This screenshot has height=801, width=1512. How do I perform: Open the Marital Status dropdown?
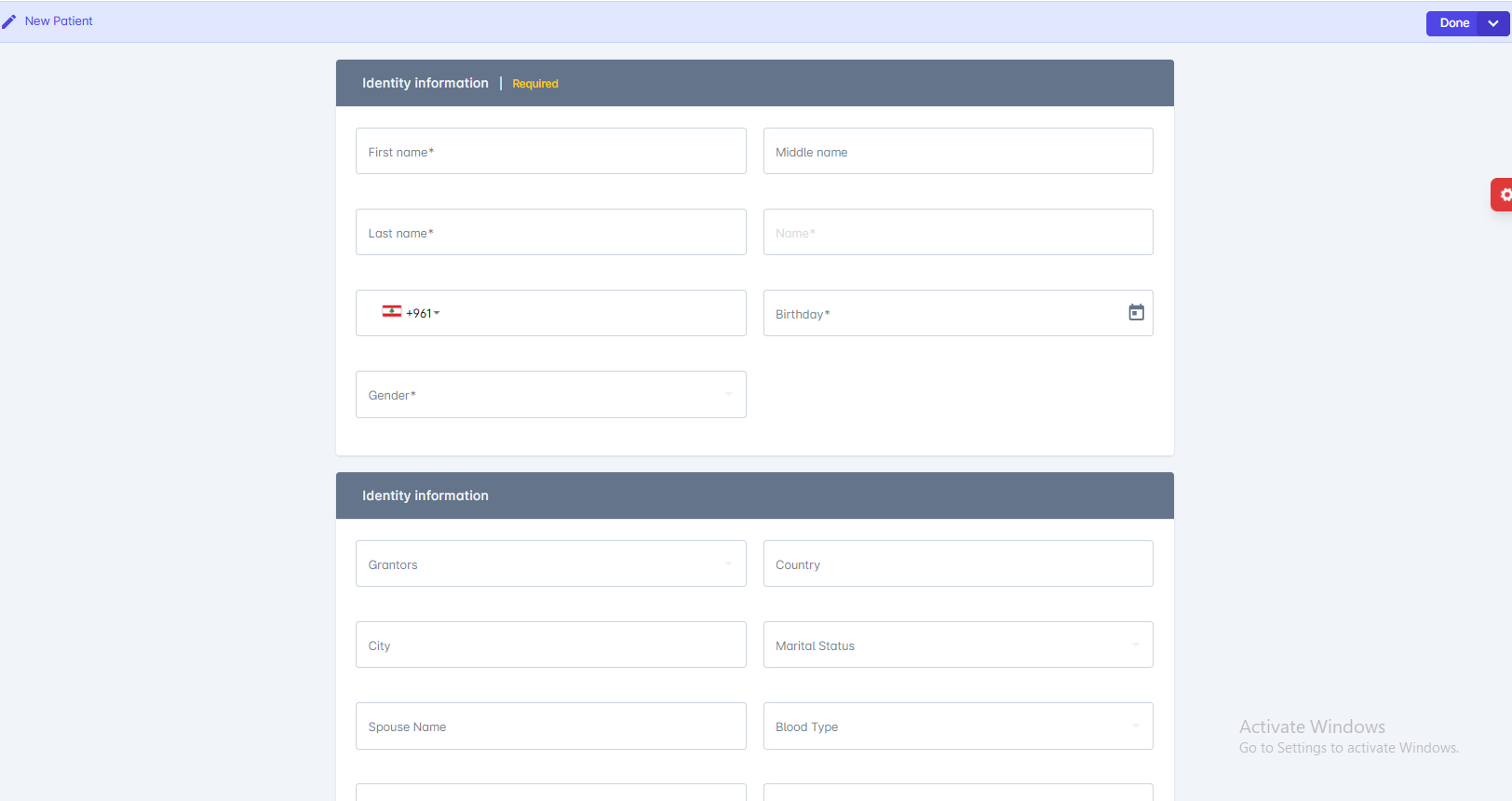[x=958, y=645]
